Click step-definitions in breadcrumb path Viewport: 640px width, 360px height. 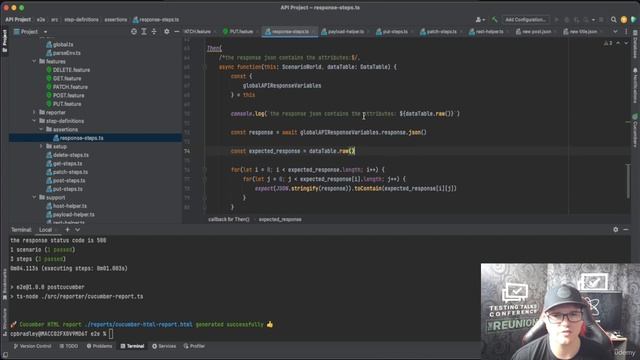tap(81, 20)
